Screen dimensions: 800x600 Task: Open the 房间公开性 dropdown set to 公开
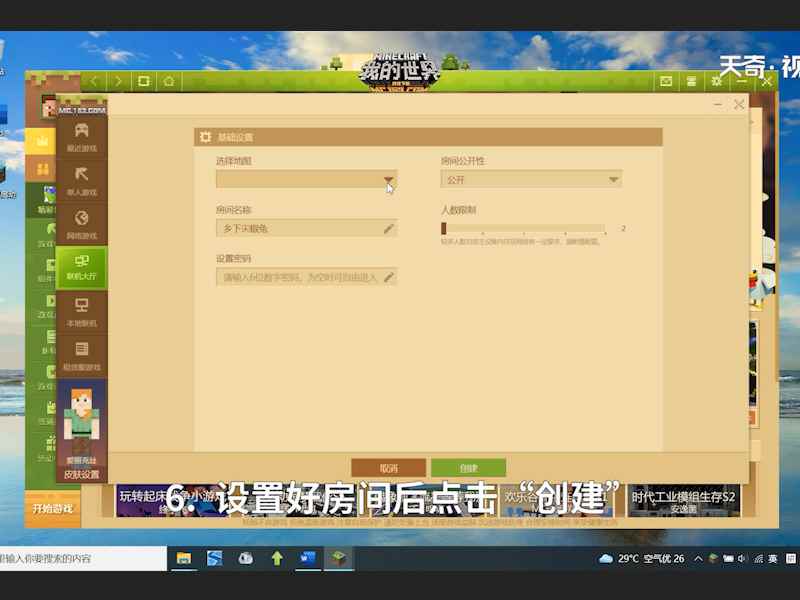click(531, 180)
